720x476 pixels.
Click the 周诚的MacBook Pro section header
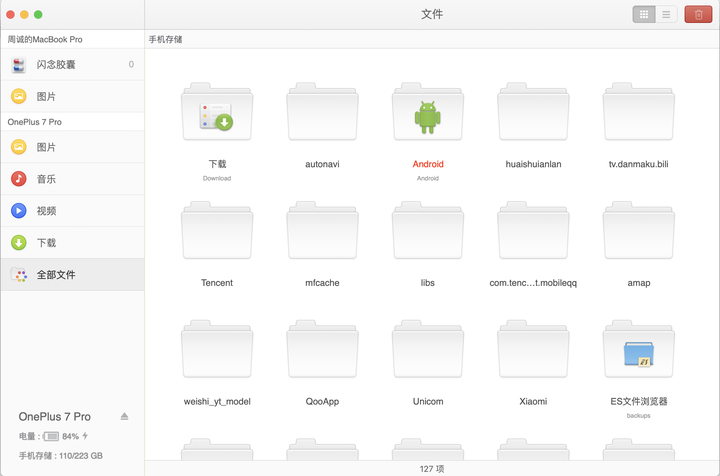45,39
